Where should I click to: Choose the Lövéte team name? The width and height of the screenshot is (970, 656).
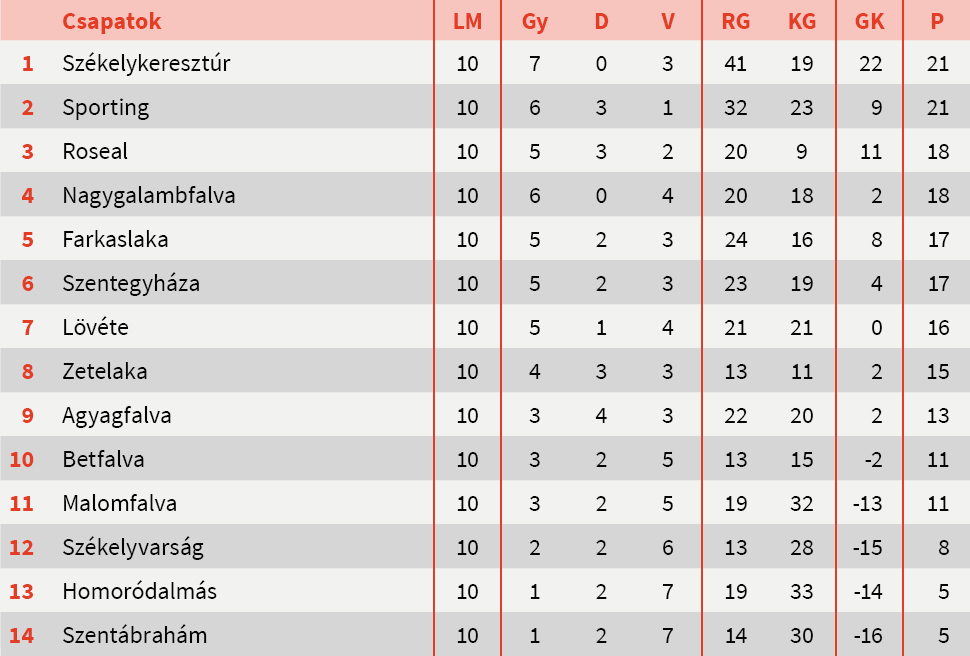pos(95,328)
